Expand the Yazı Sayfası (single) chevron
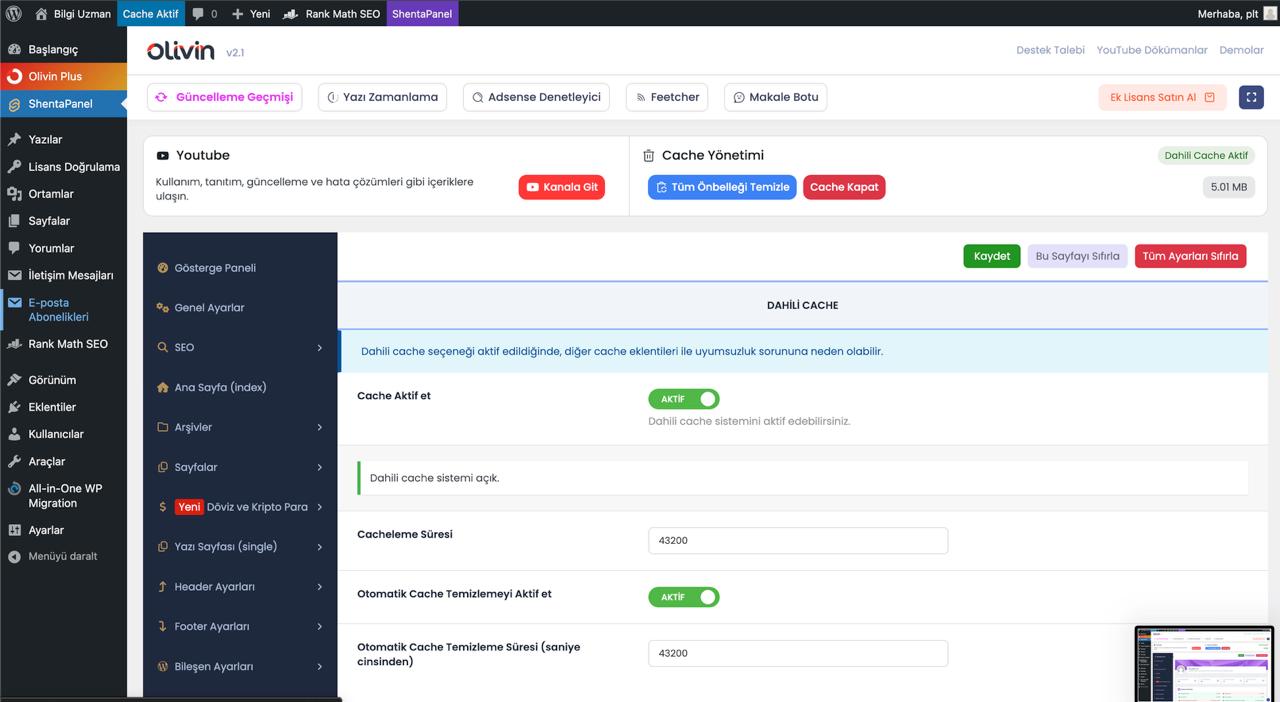This screenshot has height=702, width=1280. pyautogui.click(x=320, y=547)
